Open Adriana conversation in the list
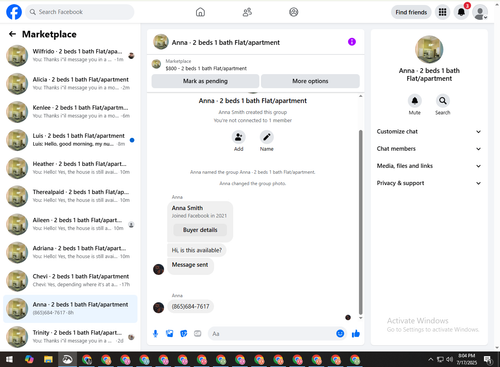This screenshot has width=500, height=367. (x=70, y=252)
